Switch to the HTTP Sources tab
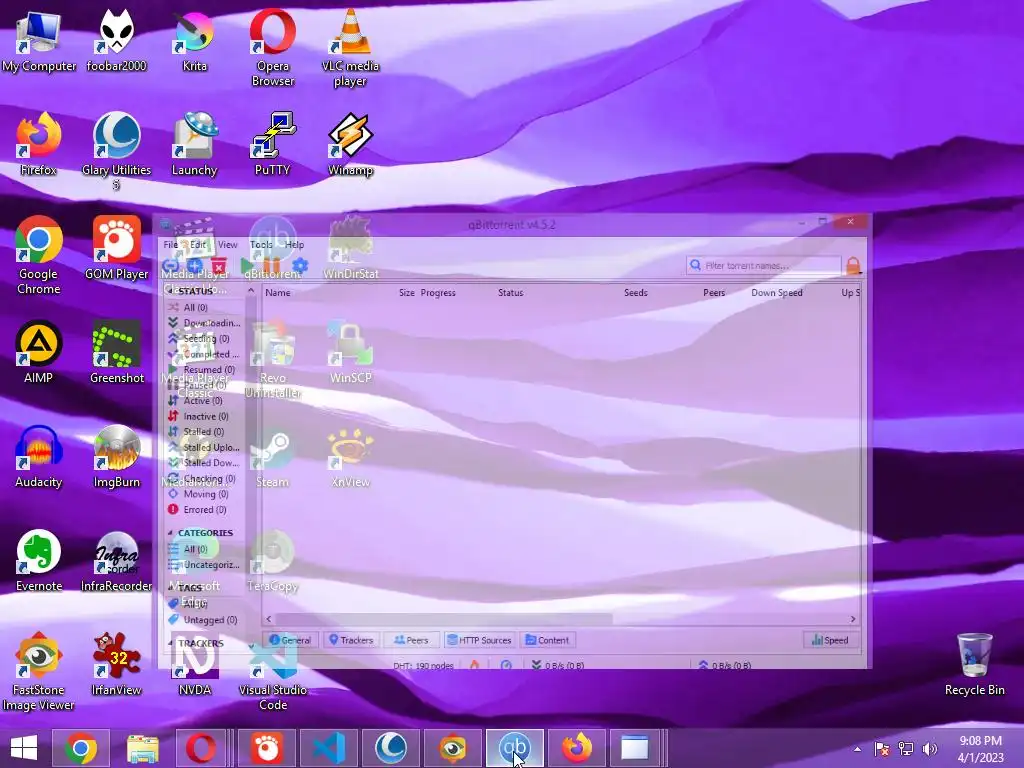 point(479,640)
